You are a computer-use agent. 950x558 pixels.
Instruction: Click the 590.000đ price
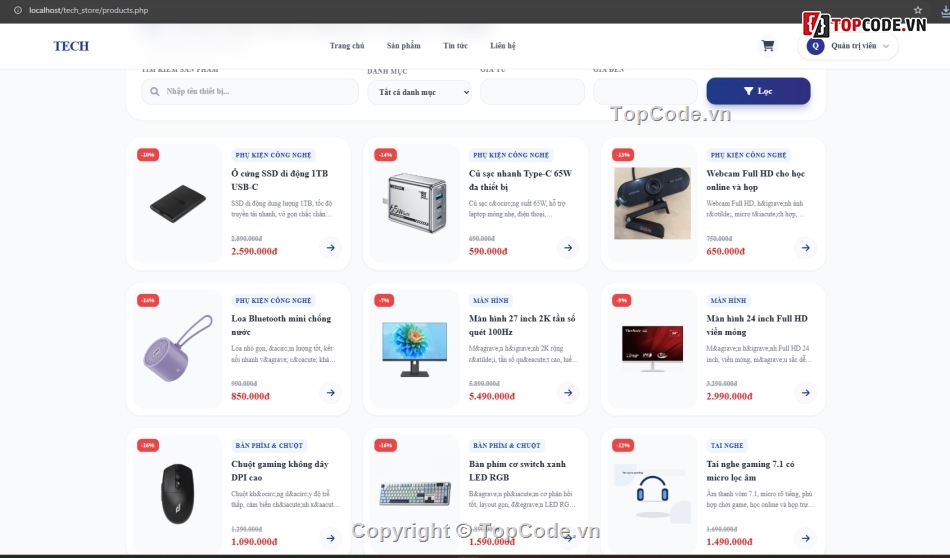[x=488, y=251]
